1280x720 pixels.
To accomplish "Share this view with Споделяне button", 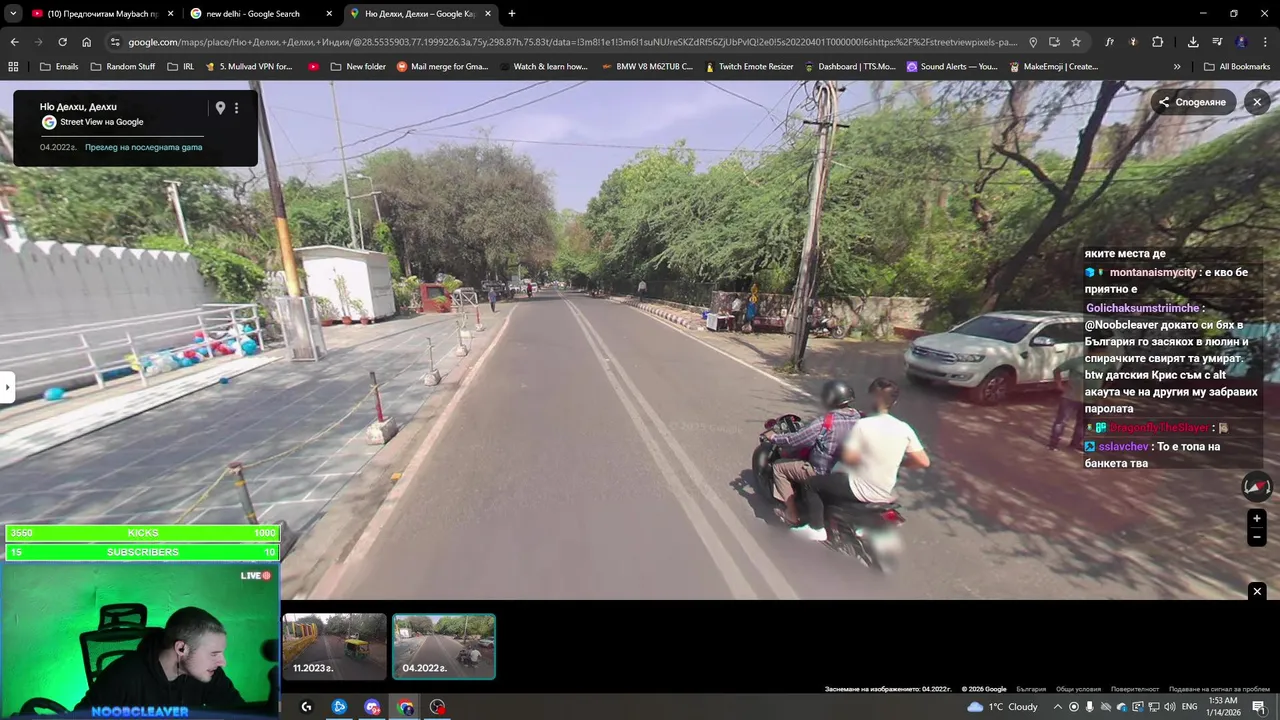I will pyautogui.click(x=1192, y=102).
